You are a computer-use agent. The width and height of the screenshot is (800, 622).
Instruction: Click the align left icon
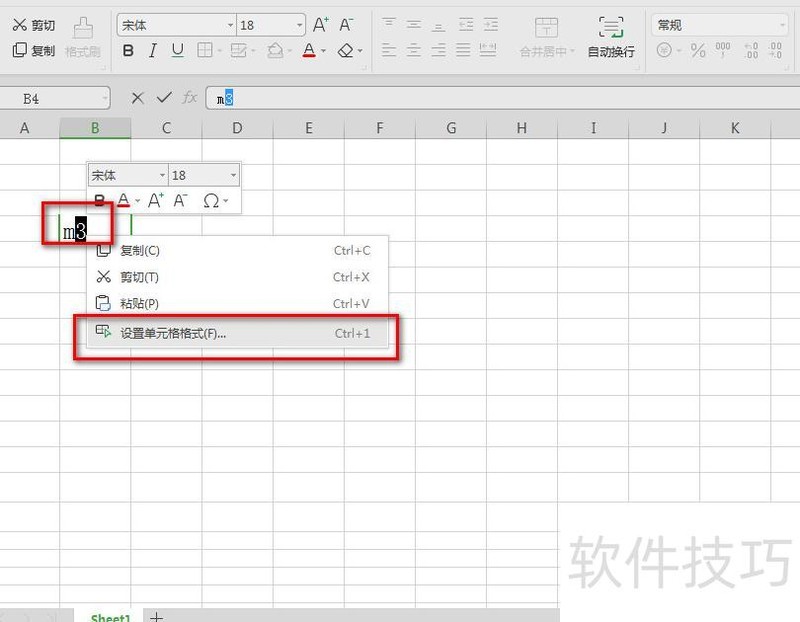389,50
